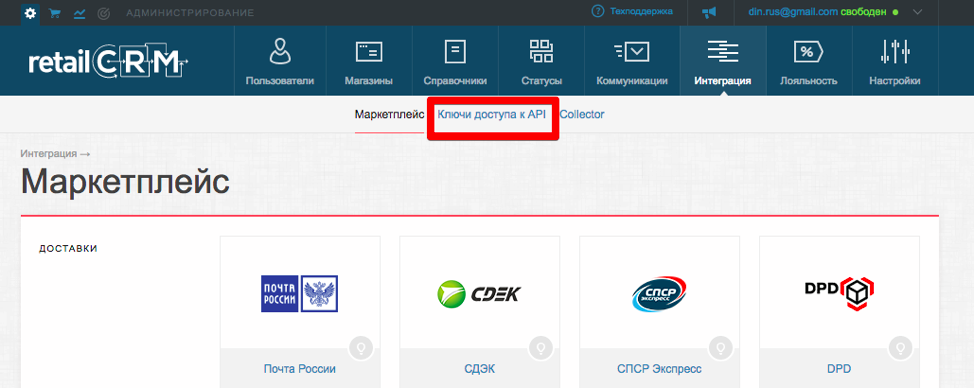Go to Магазины section
Viewport: 974px width, 388px height.
(368, 61)
